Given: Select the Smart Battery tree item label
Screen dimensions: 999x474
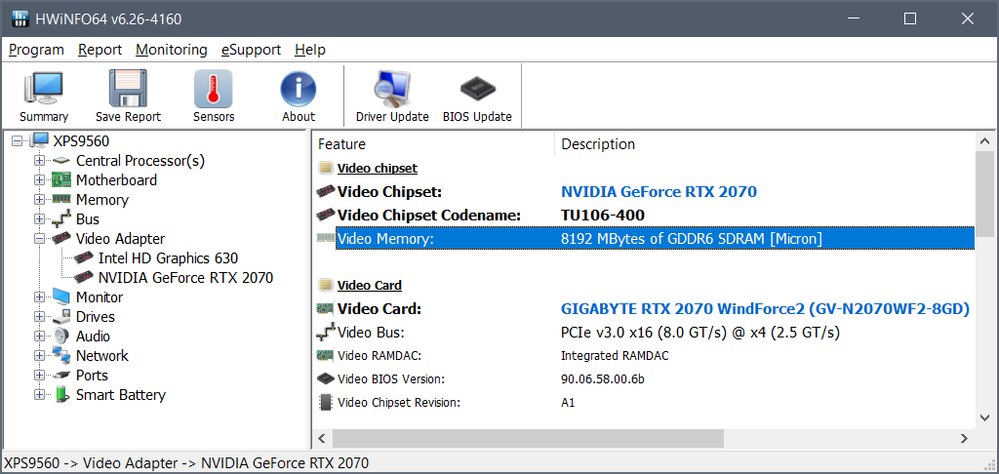Looking at the screenshot, I should pyautogui.click(x=121, y=395).
